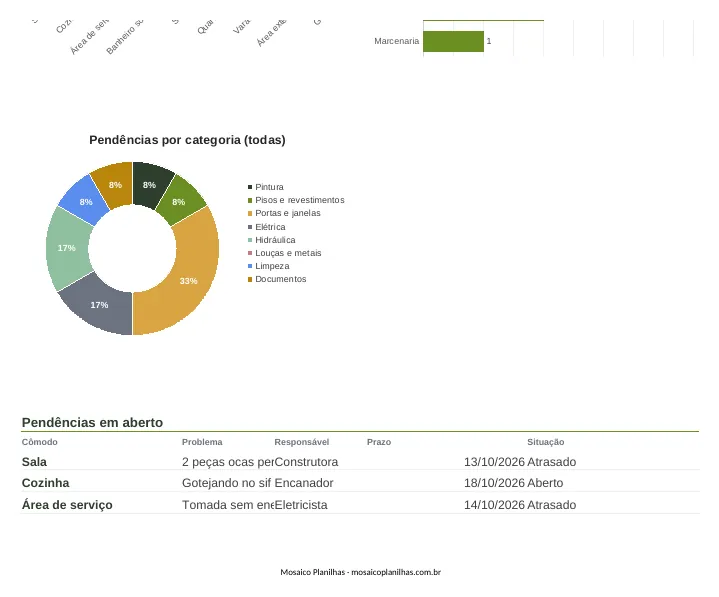
Task: Click the Encanador responsável cell
Action: pyautogui.click(x=304, y=483)
